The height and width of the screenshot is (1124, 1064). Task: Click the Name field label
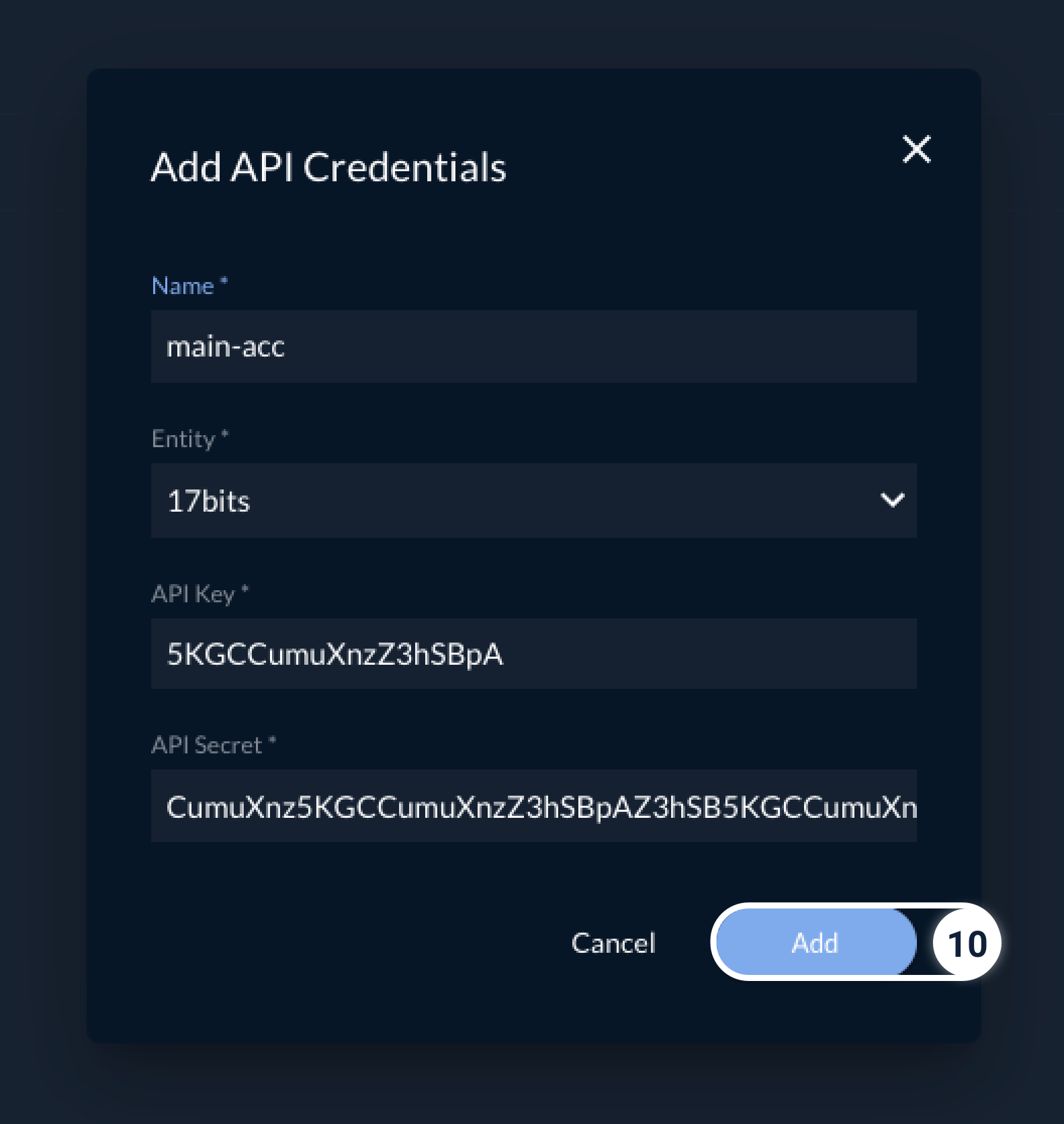[x=182, y=287]
